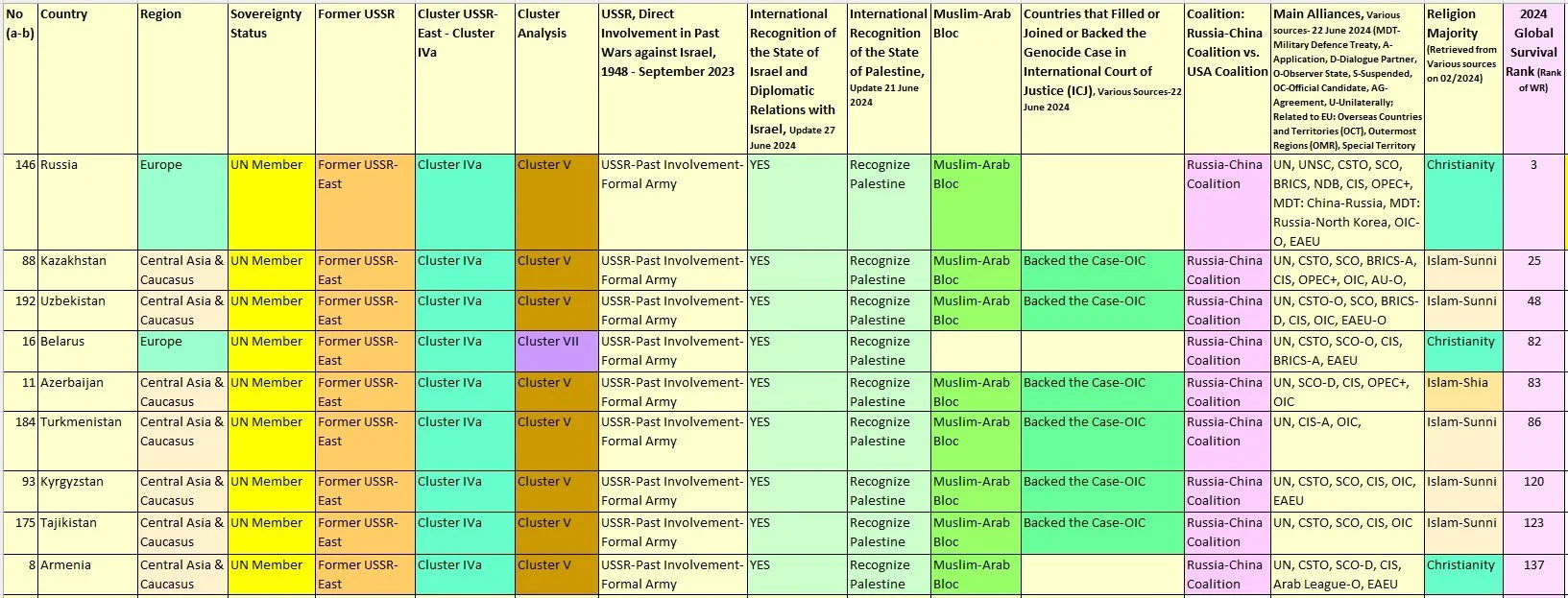The image size is (1568, 598).
Task: Select survival rank 82 for Belarus
Action: [1533, 350]
